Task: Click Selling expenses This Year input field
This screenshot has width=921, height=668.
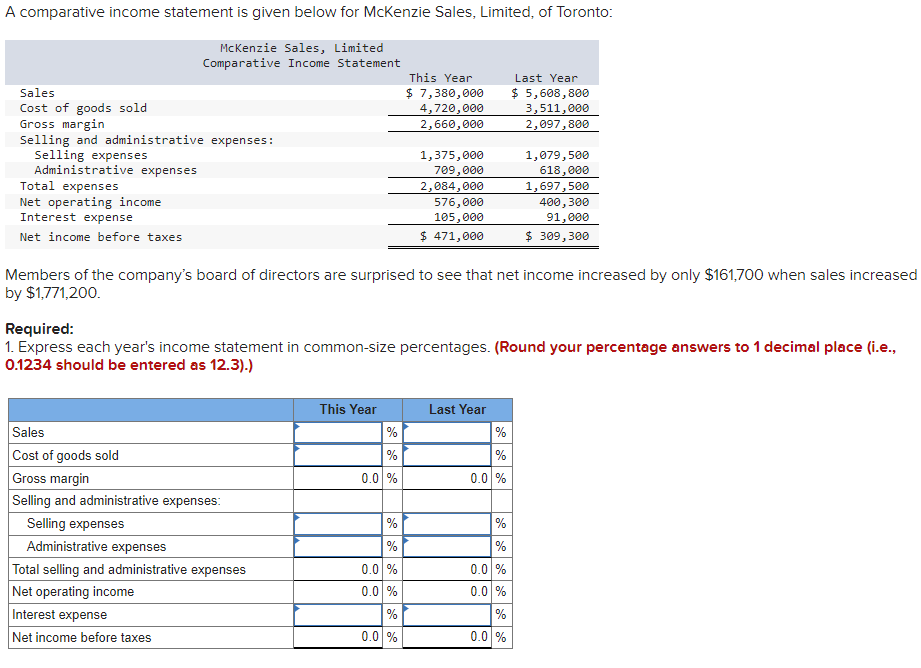Action: coord(338,523)
